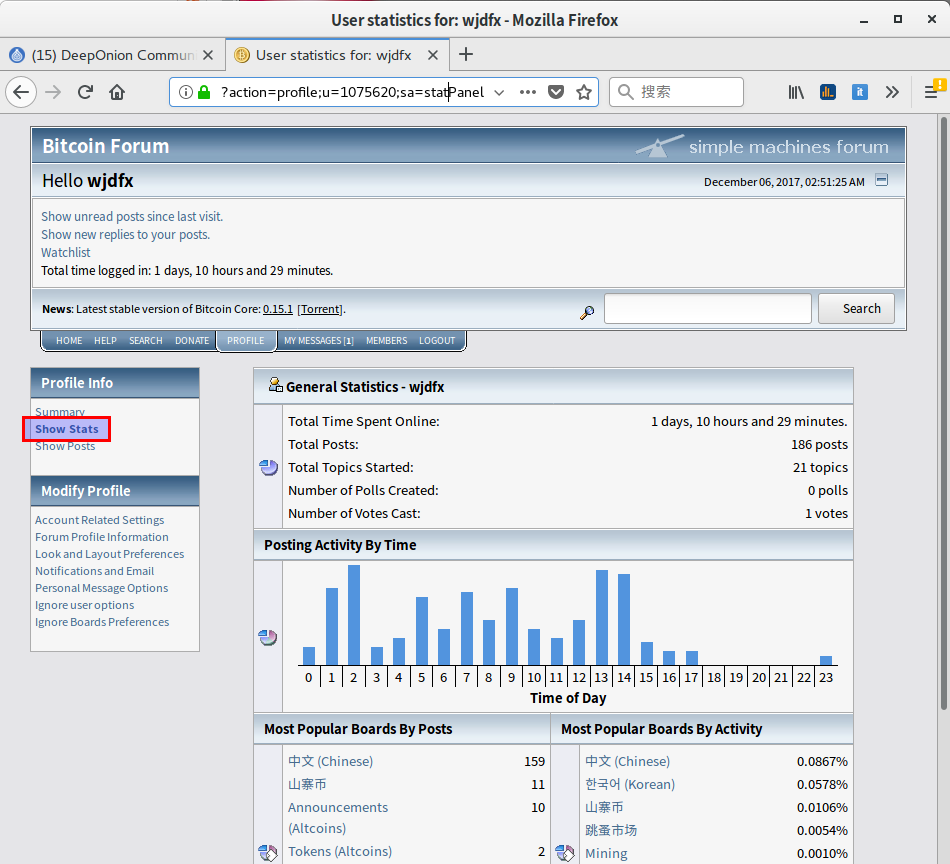Open Show Posts in Profile Info

65,446
